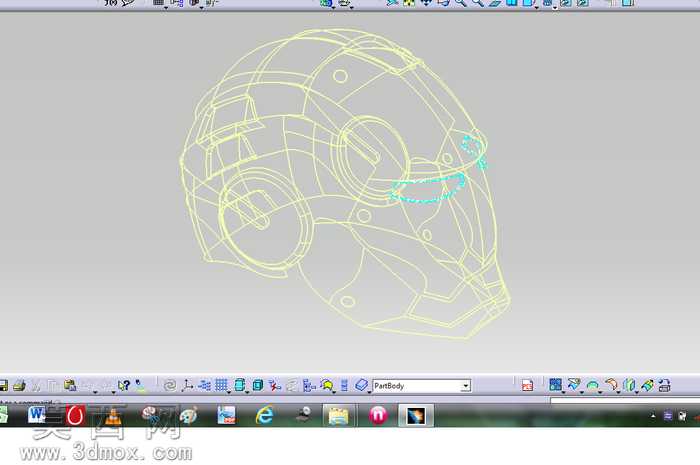Image resolution: width=700 pixels, height=465 pixels.
Task: Click the blue cylinder Body icon
Action: click(x=240, y=385)
